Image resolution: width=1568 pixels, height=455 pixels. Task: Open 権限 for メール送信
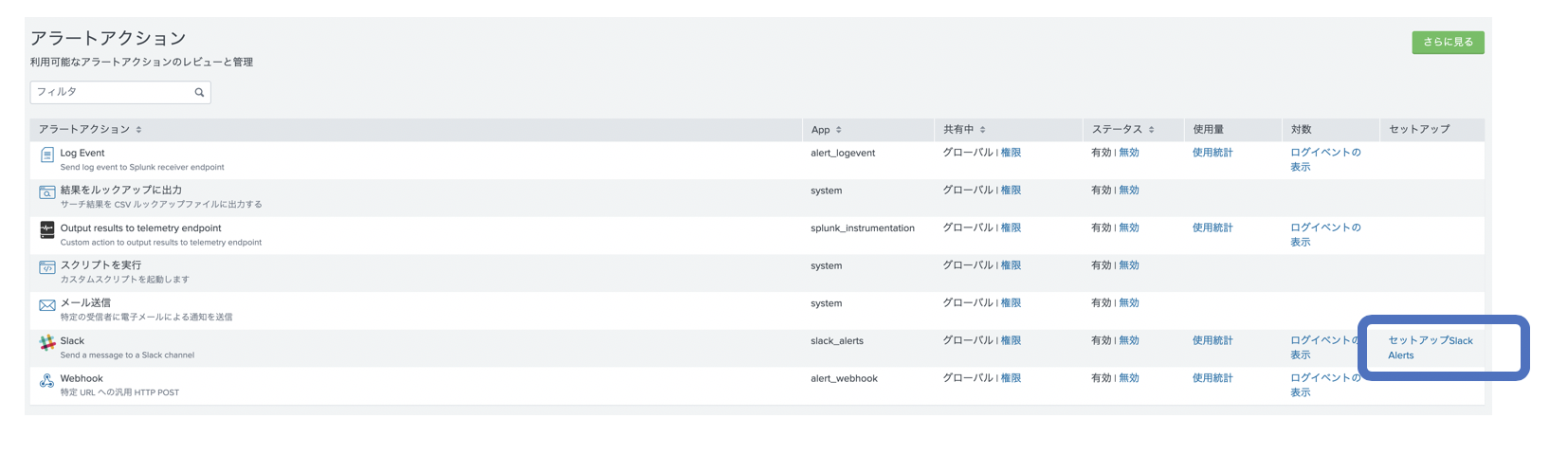1011,303
